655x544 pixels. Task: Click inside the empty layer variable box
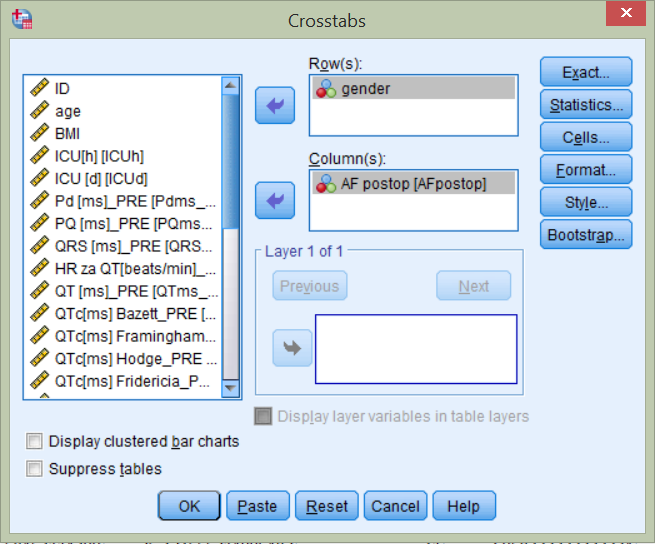pyautogui.click(x=416, y=349)
